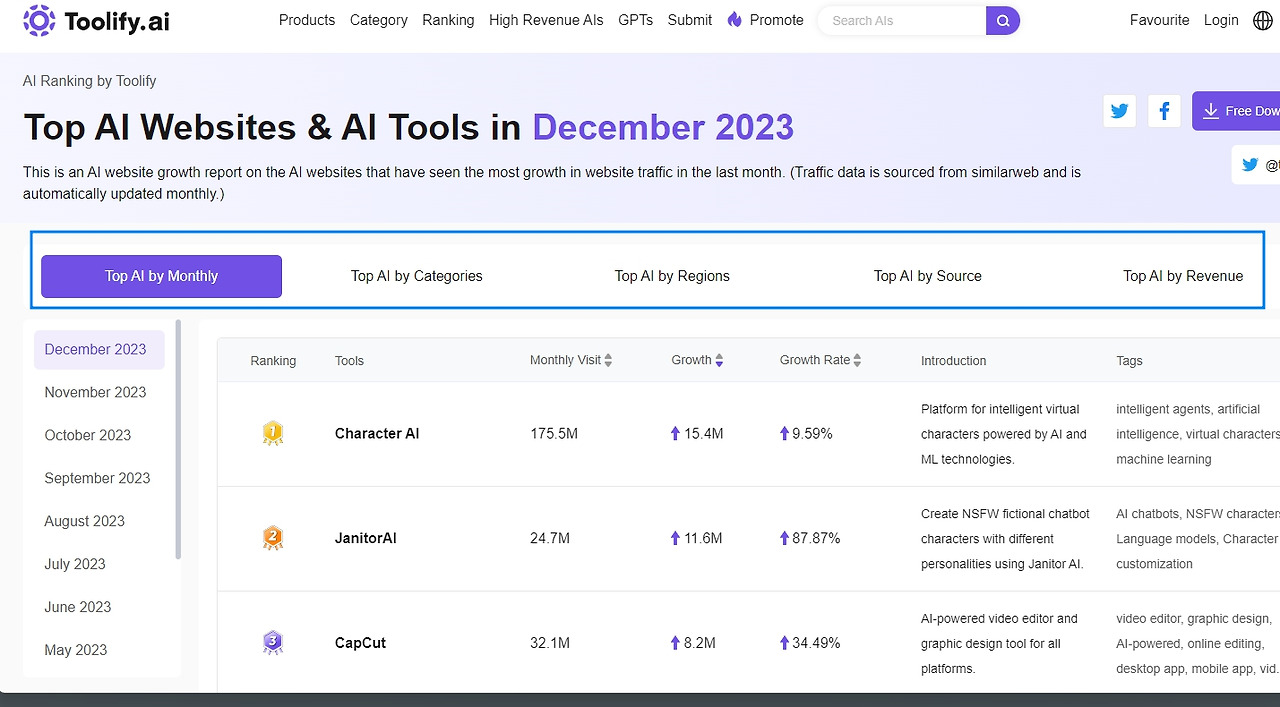Open Products in the navigation bar

pyautogui.click(x=307, y=20)
